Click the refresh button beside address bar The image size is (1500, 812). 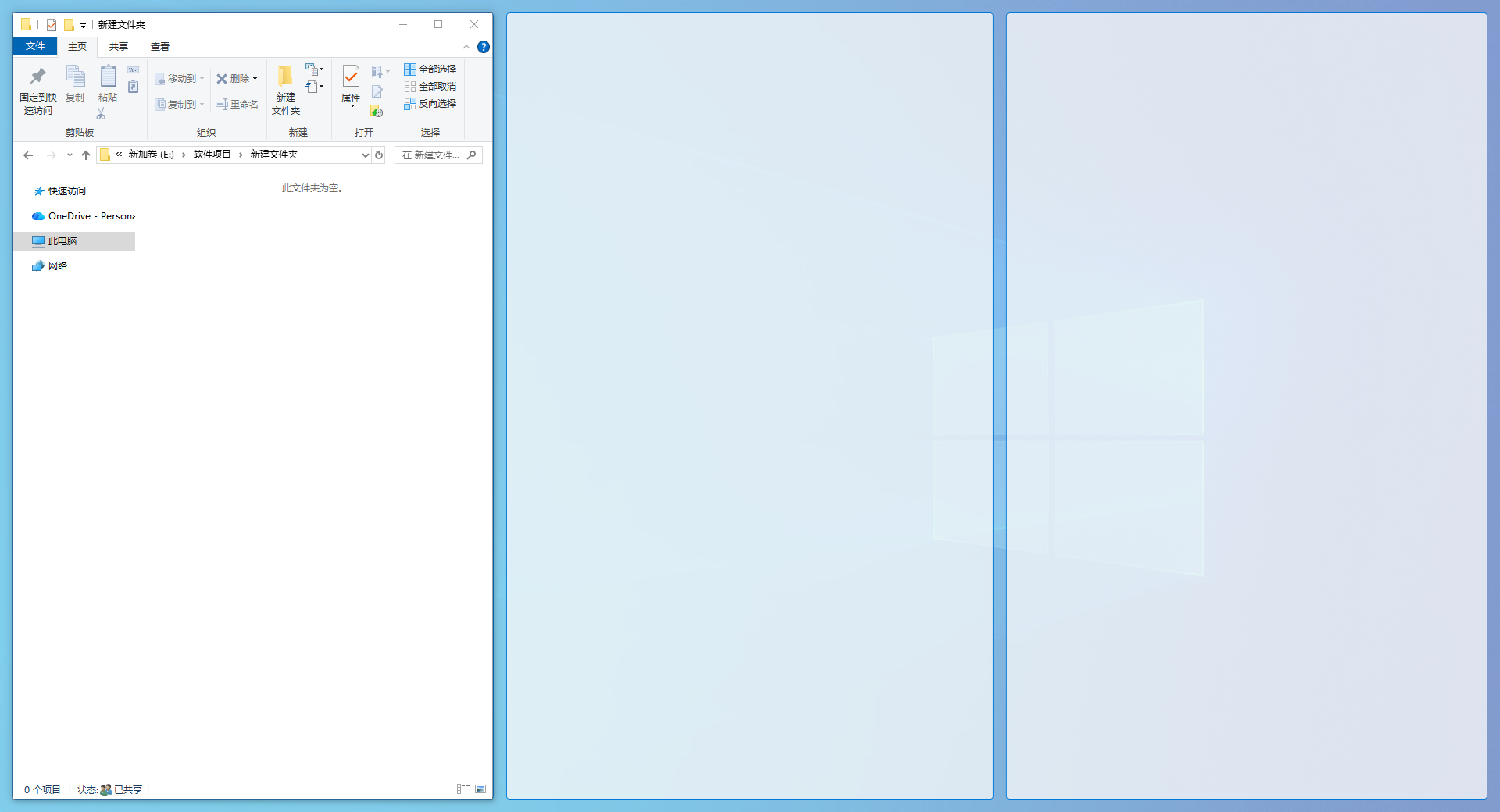coord(379,155)
